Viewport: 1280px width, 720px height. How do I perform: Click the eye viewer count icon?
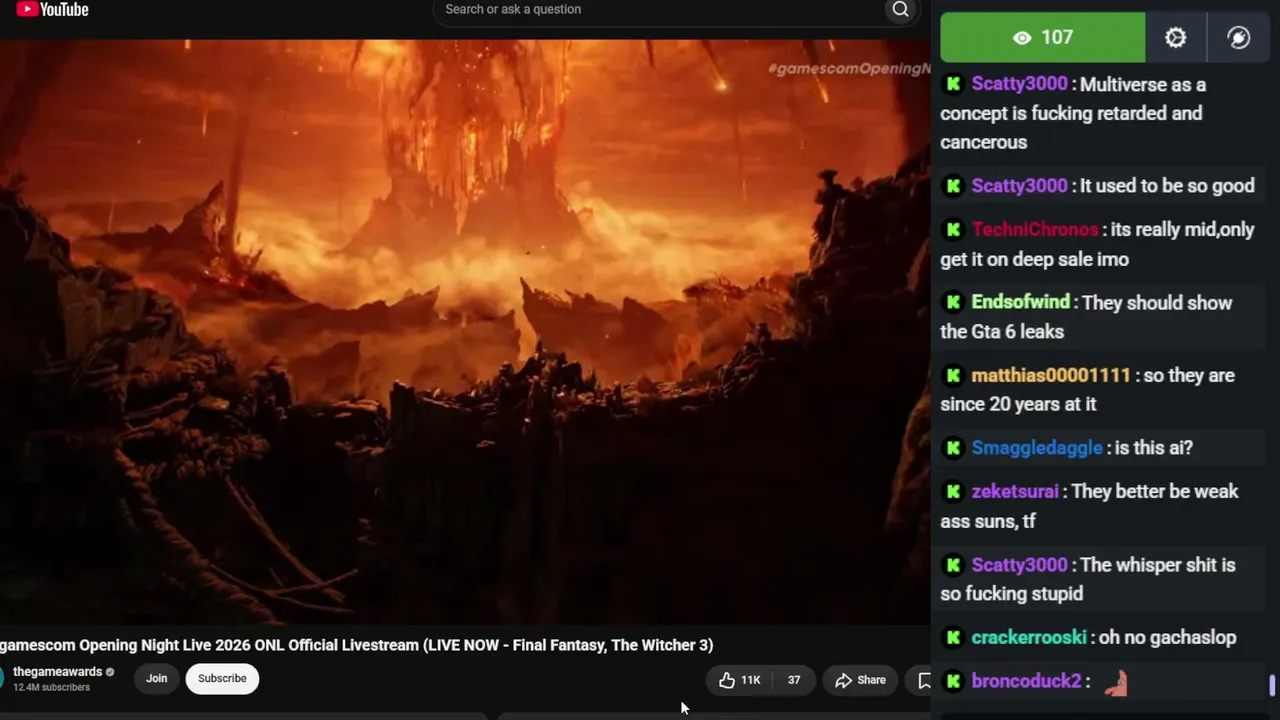(x=1022, y=38)
